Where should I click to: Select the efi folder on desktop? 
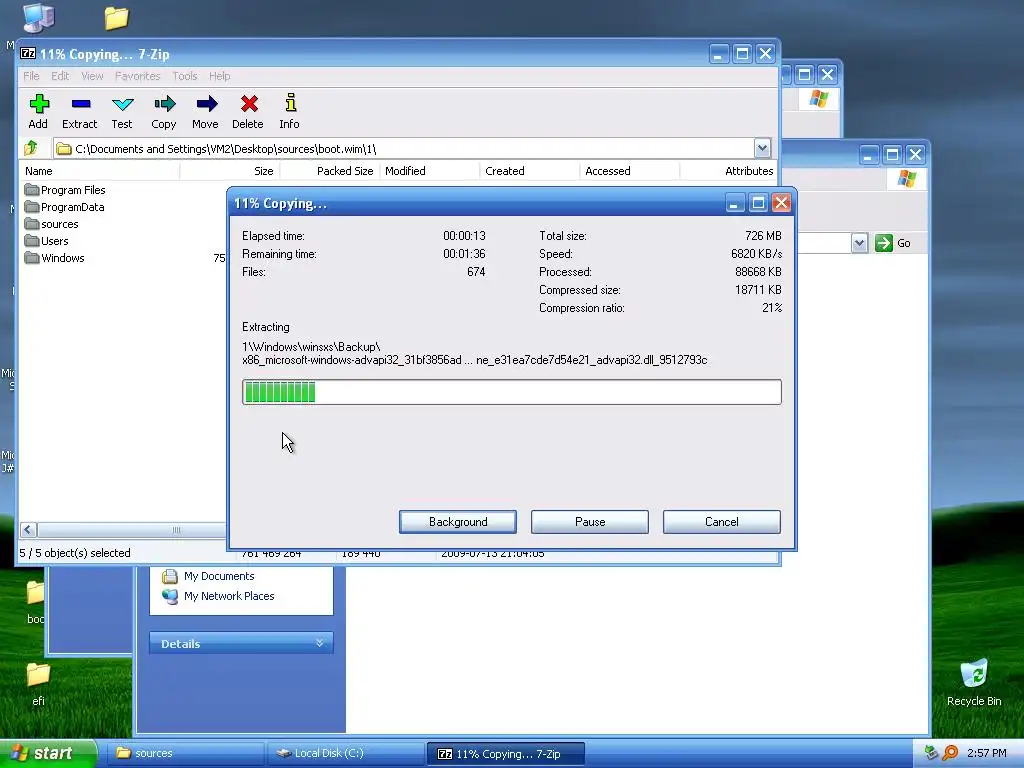click(38, 684)
